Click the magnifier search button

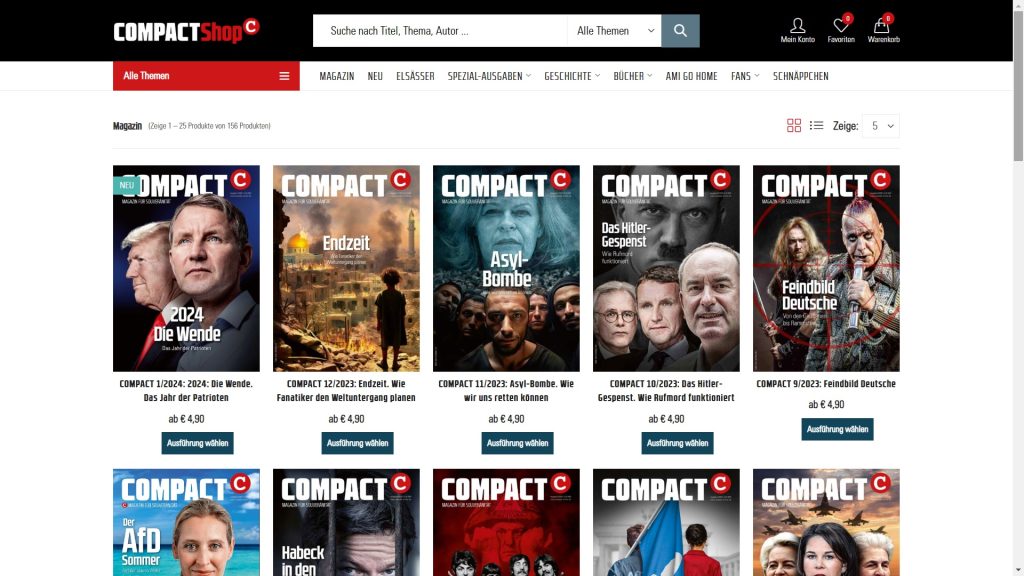click(680, 31)
